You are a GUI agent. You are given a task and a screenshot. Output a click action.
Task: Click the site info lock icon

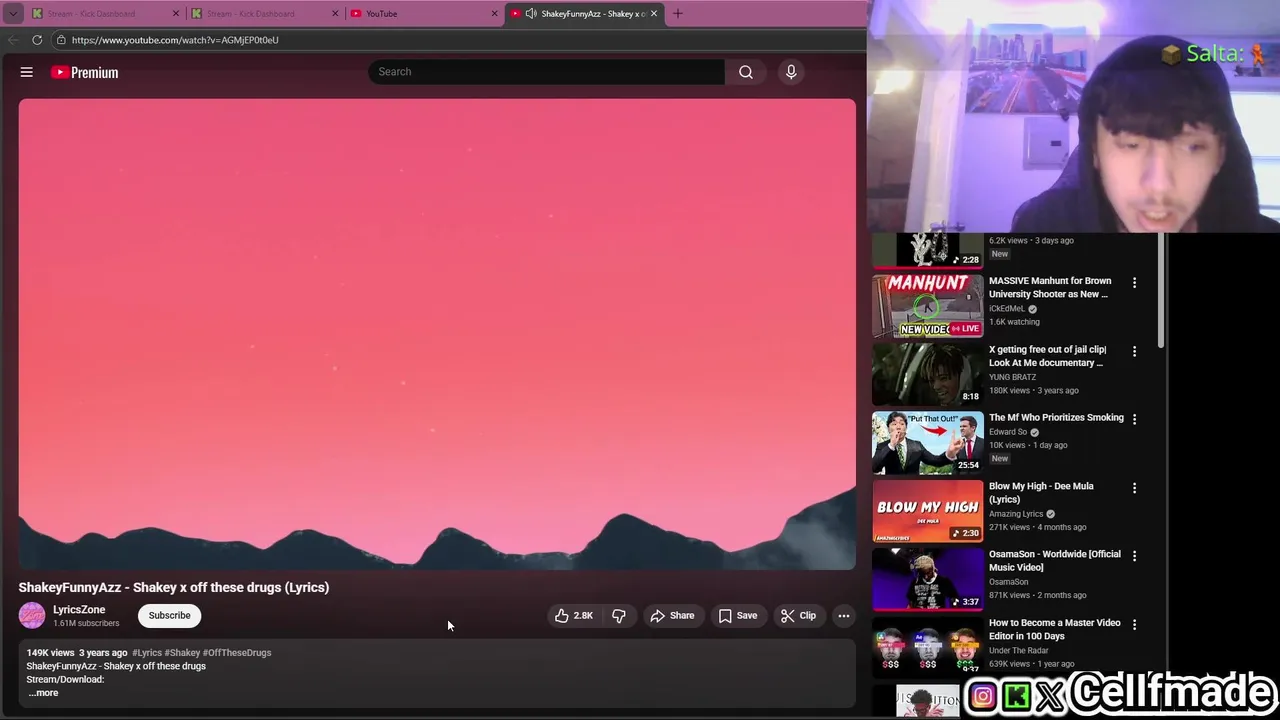click(61, 40)
